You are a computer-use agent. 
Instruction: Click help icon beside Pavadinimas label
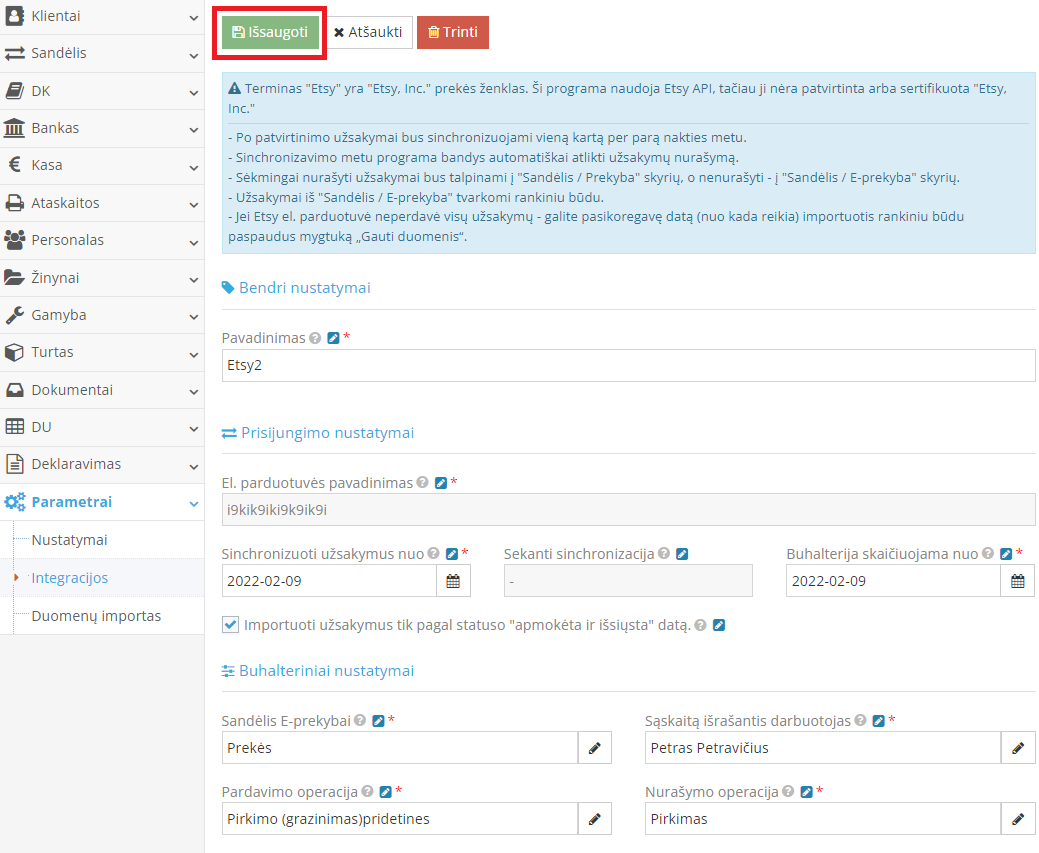click(315, 337)
